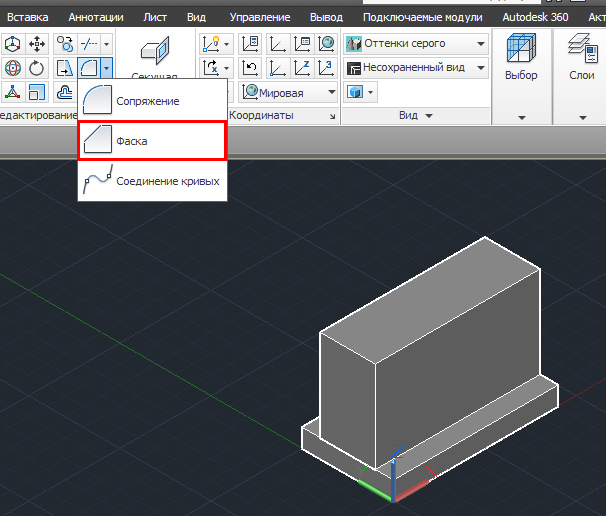
Task: Choose Соединение кривых from the flyout
Action: point(152,181)
